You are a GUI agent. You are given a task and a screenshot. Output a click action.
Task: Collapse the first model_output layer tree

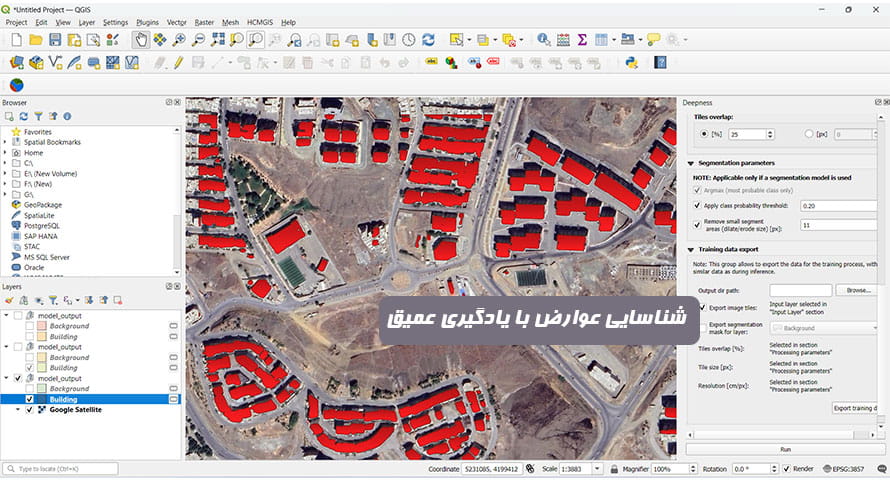click(x=6, y=315)
